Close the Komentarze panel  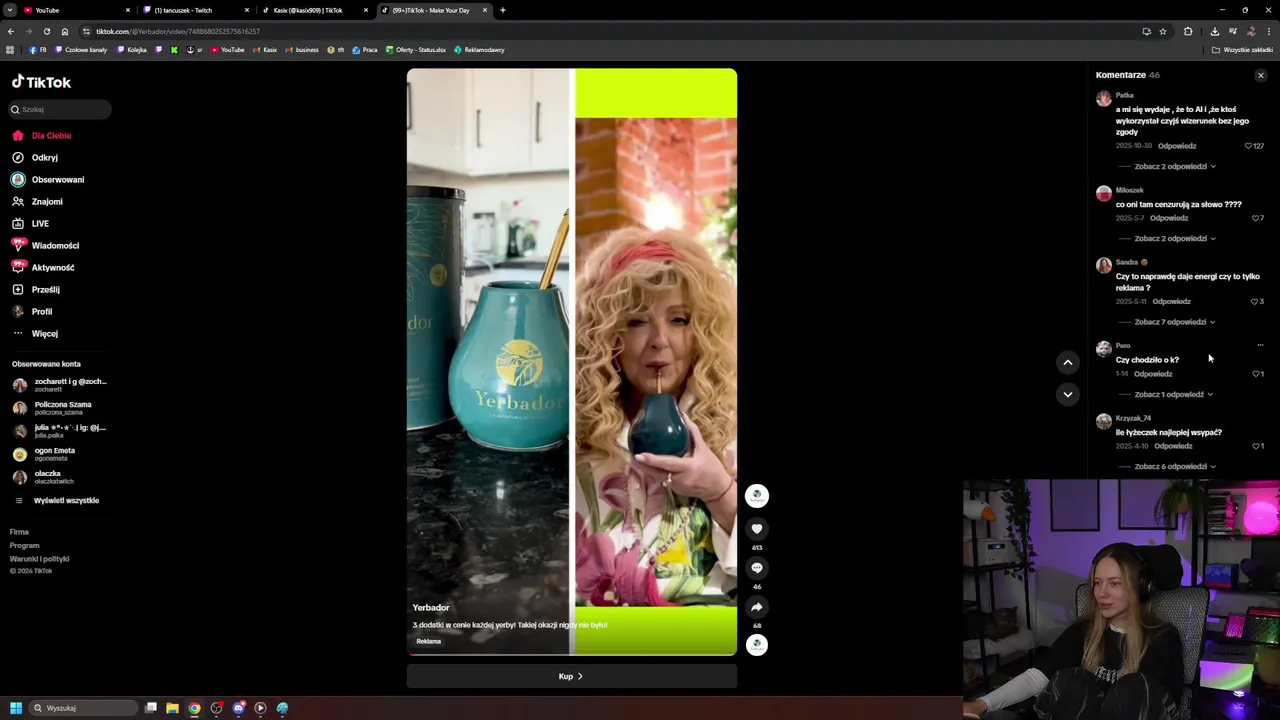[x=1261, y=75]
